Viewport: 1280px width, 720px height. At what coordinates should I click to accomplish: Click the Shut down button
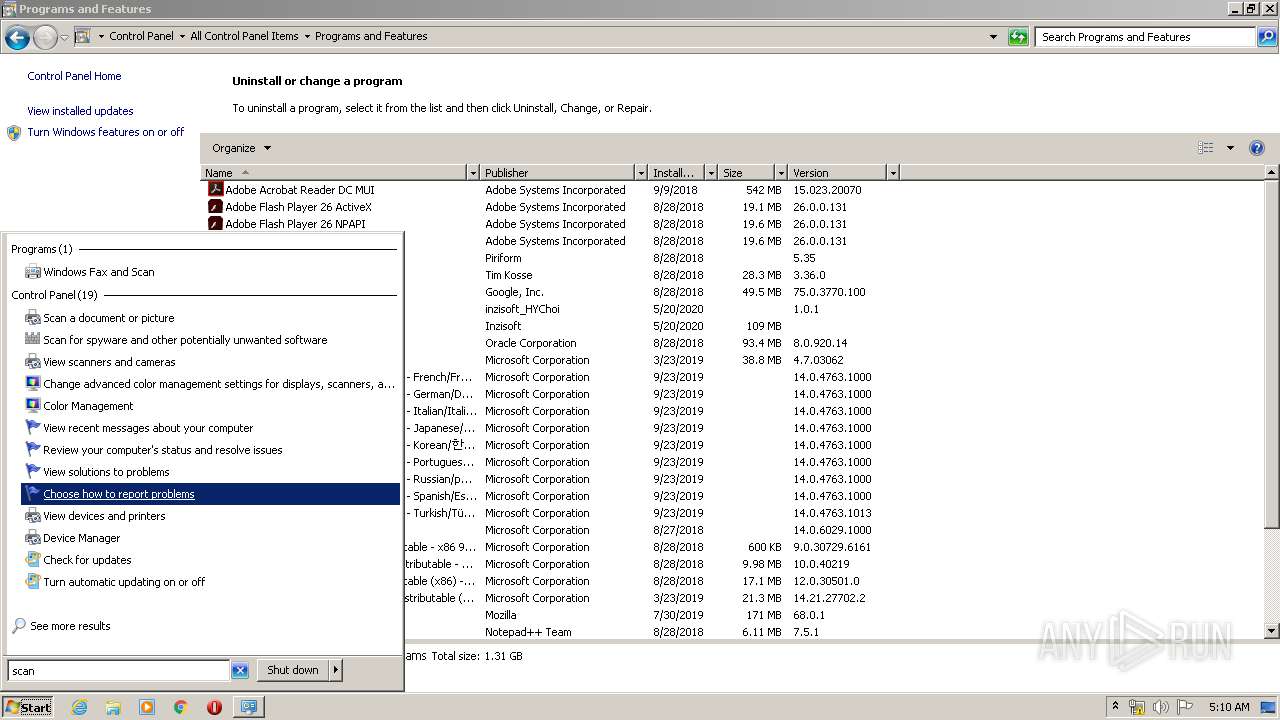(293, 670)
